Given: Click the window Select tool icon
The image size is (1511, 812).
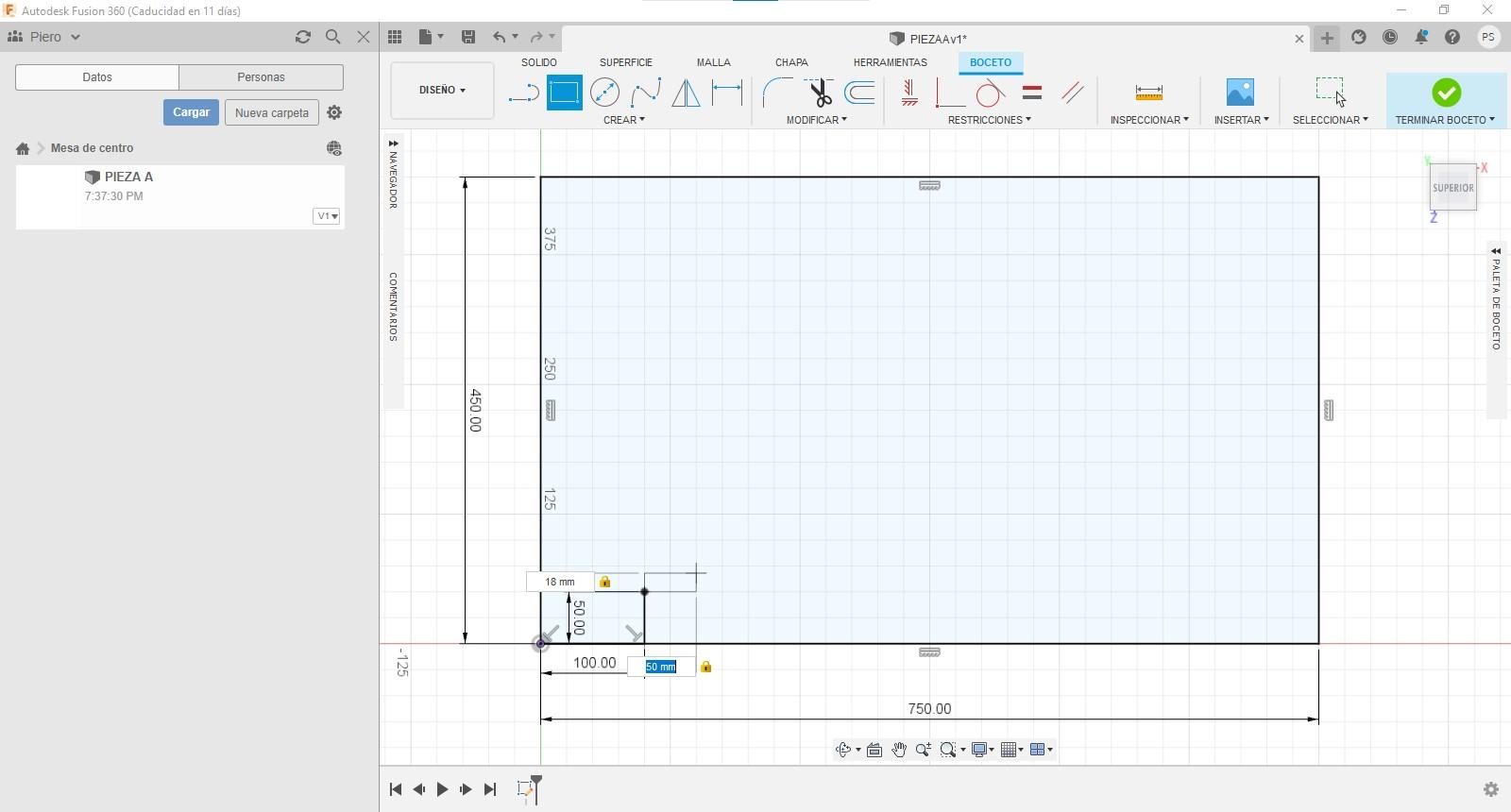Looking at the screenshot, I should [x=1330, y=92].
